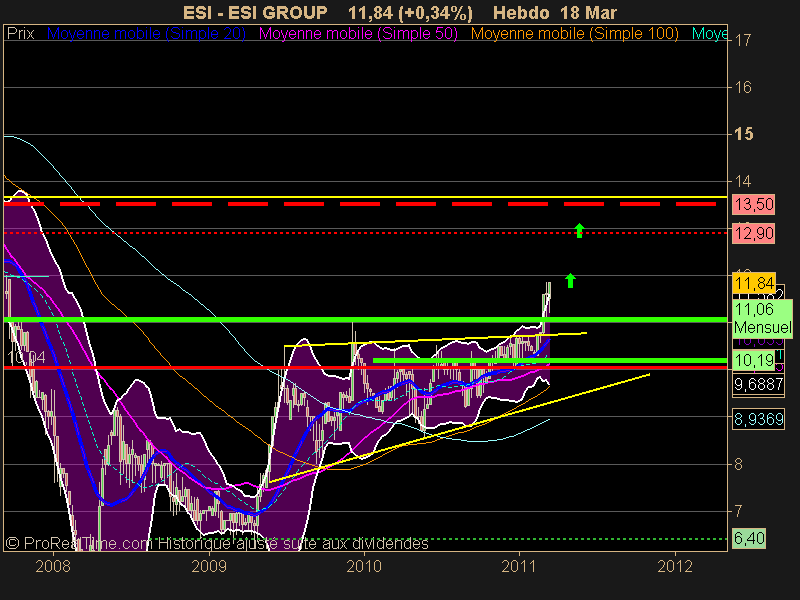Click the '9,6887' price label
The height and width of the screenshot is (600, 800).
(758, 384)
